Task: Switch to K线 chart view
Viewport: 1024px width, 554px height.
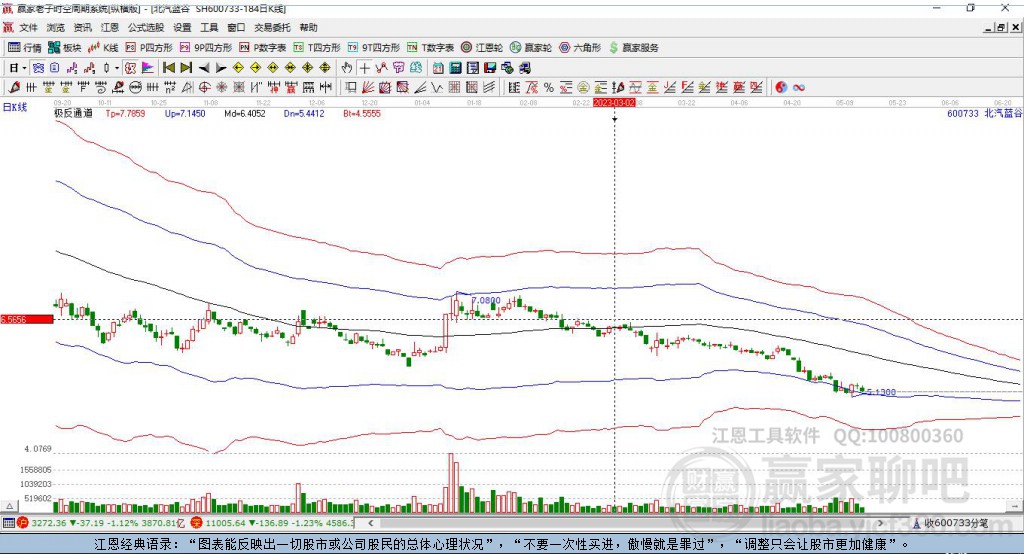Action: (x=103, y=48)
